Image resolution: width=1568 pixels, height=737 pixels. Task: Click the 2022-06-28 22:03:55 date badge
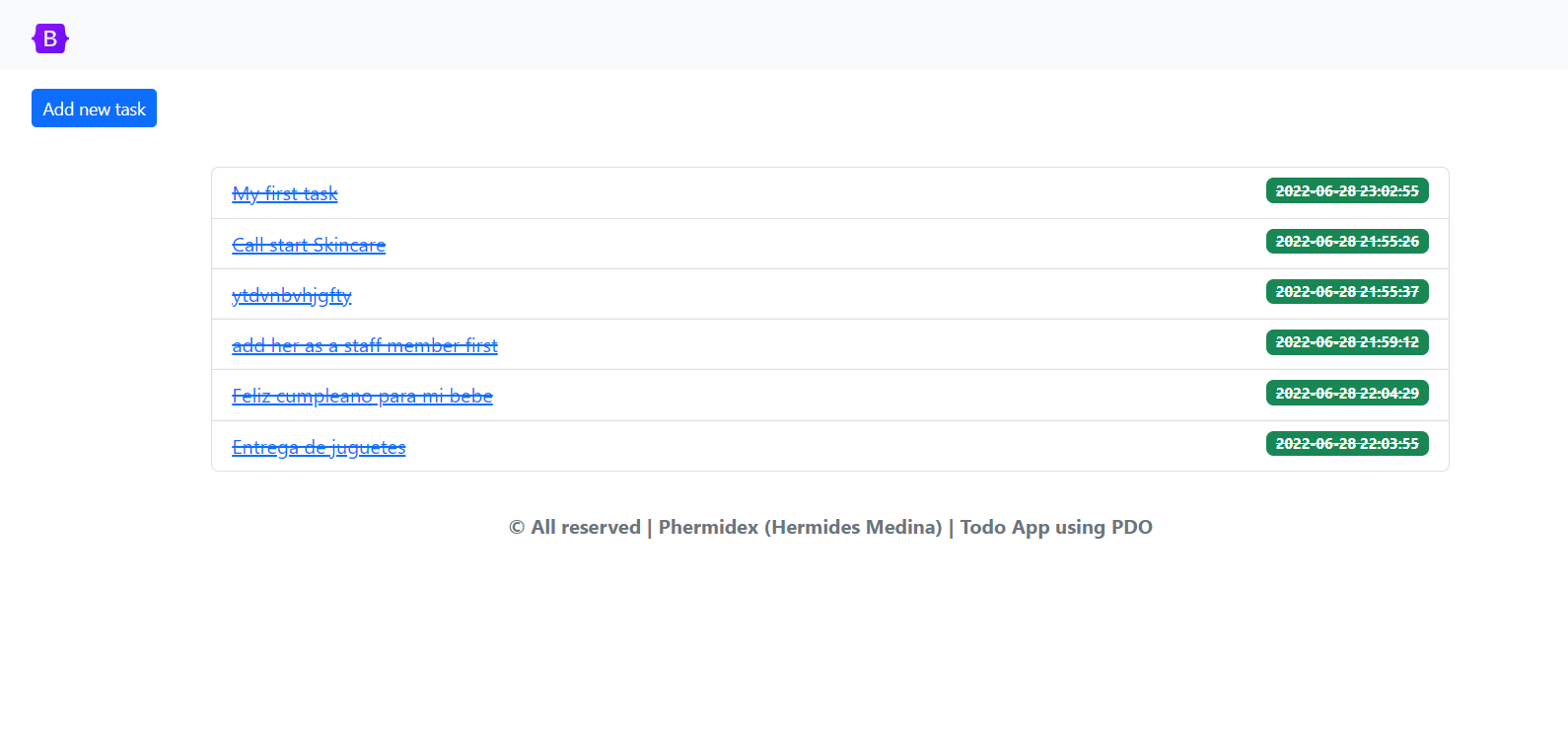point(1347,443)
